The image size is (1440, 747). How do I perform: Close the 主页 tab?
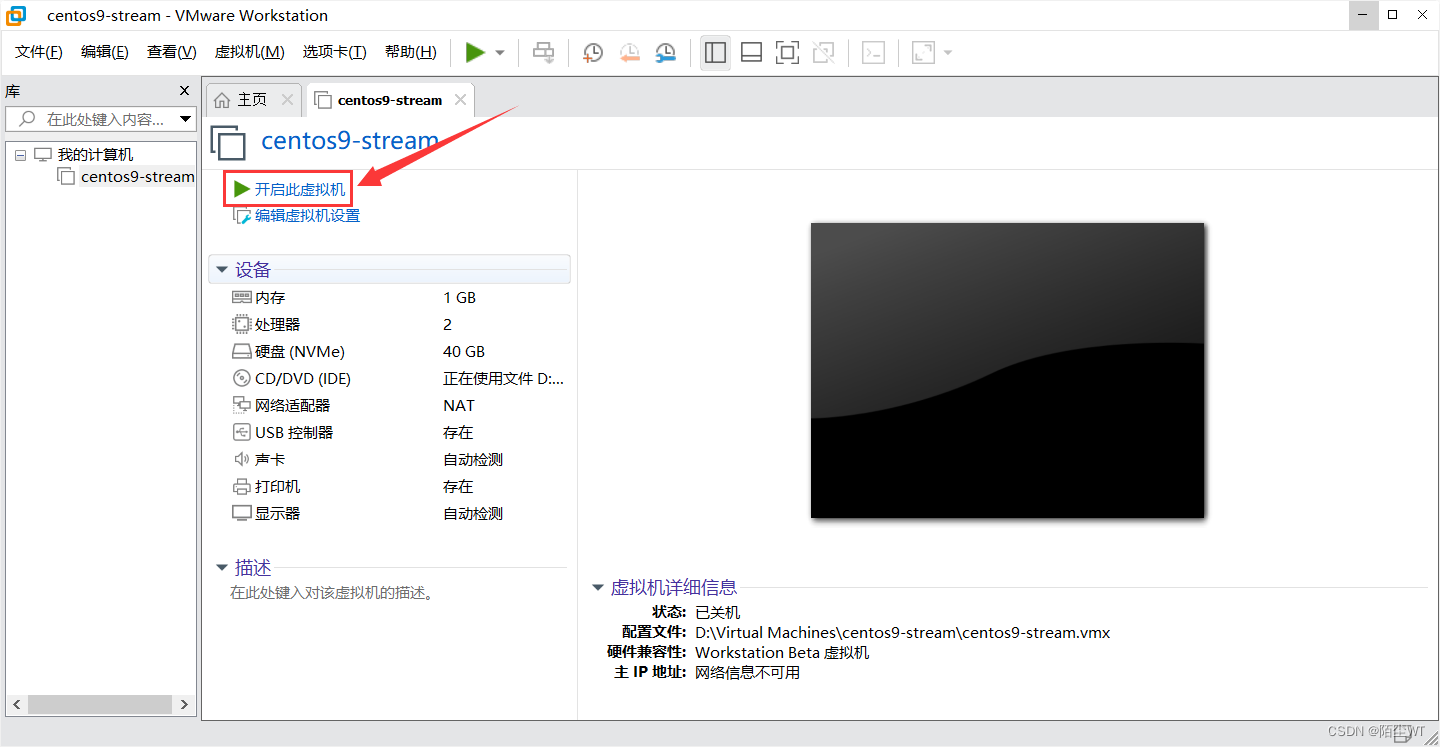coord(287,100)
